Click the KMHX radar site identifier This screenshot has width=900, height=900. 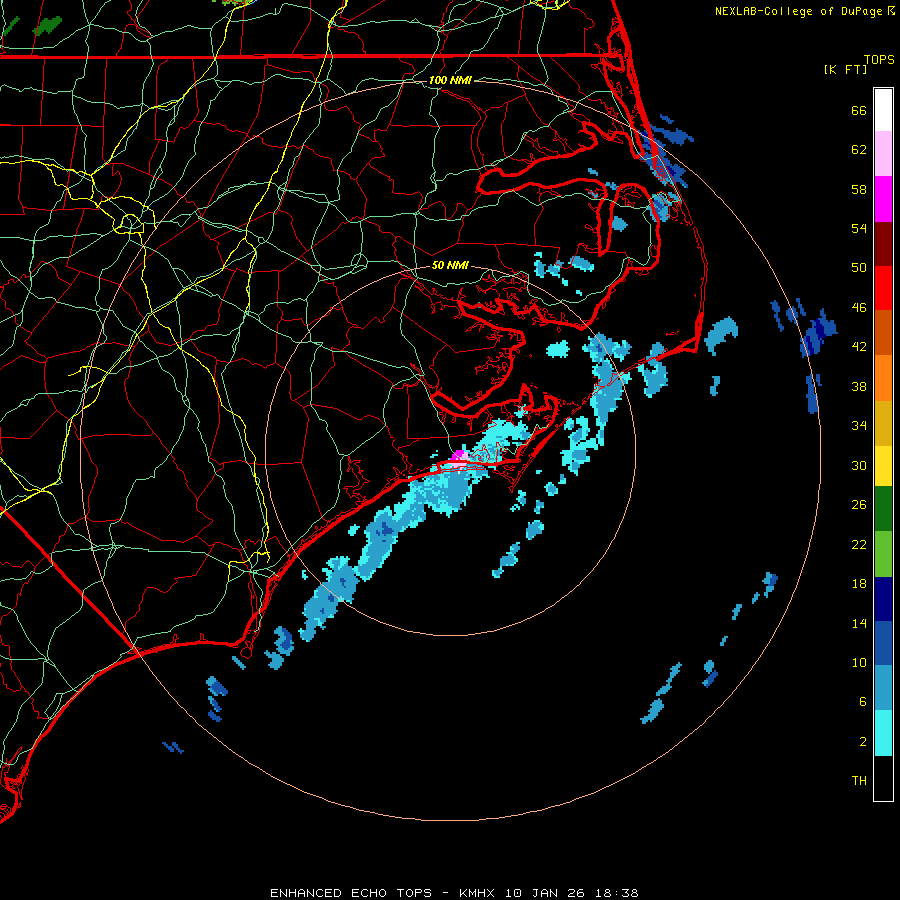point(479,893)
